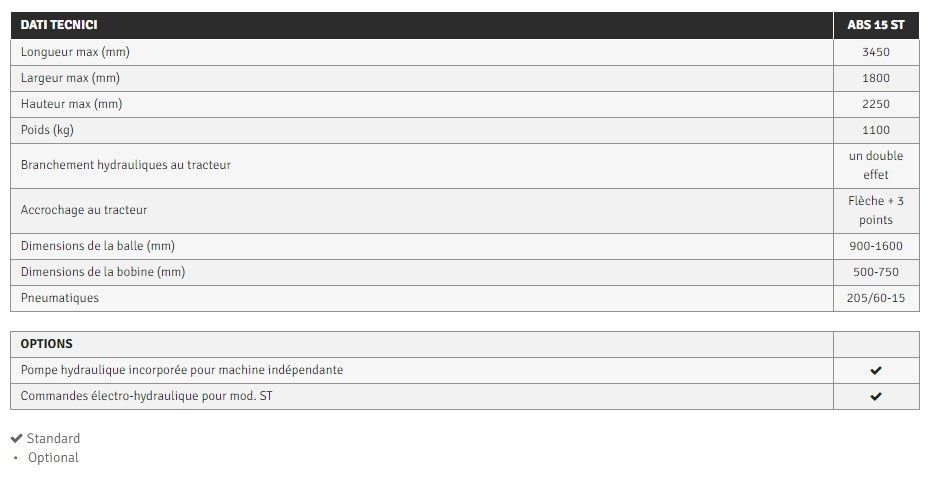
Task: Select the Poids (kg) row label
Action: coord(47,130)
